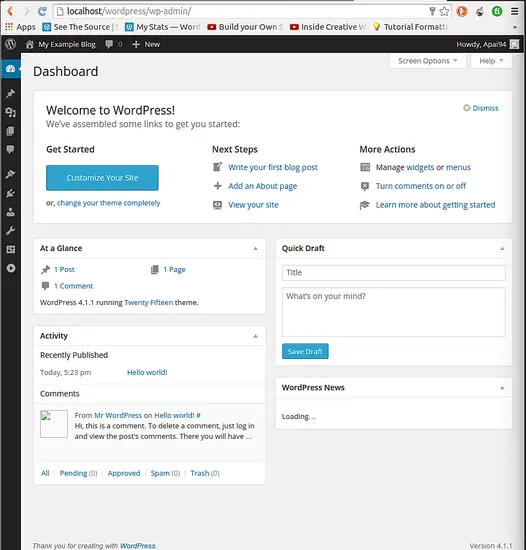This screenshot has height=550, width=526.
Task: Open the Tools wrench sidebar icon
Action: (11, 231)
